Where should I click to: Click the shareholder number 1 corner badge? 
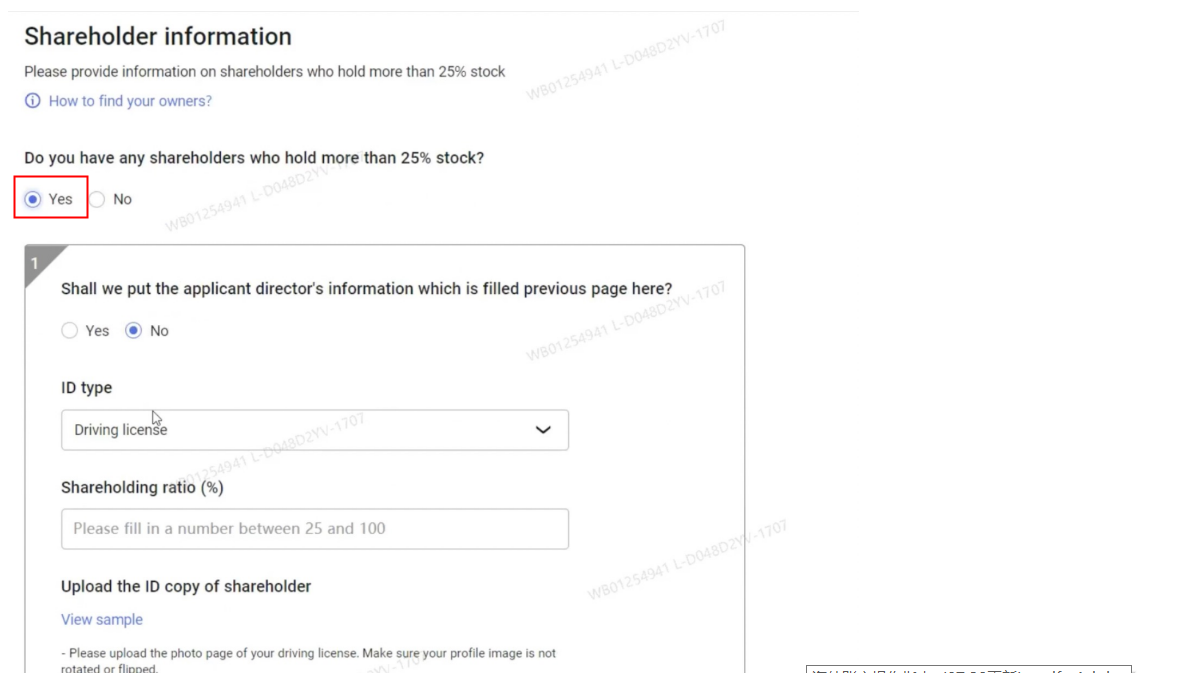(36, 262)
